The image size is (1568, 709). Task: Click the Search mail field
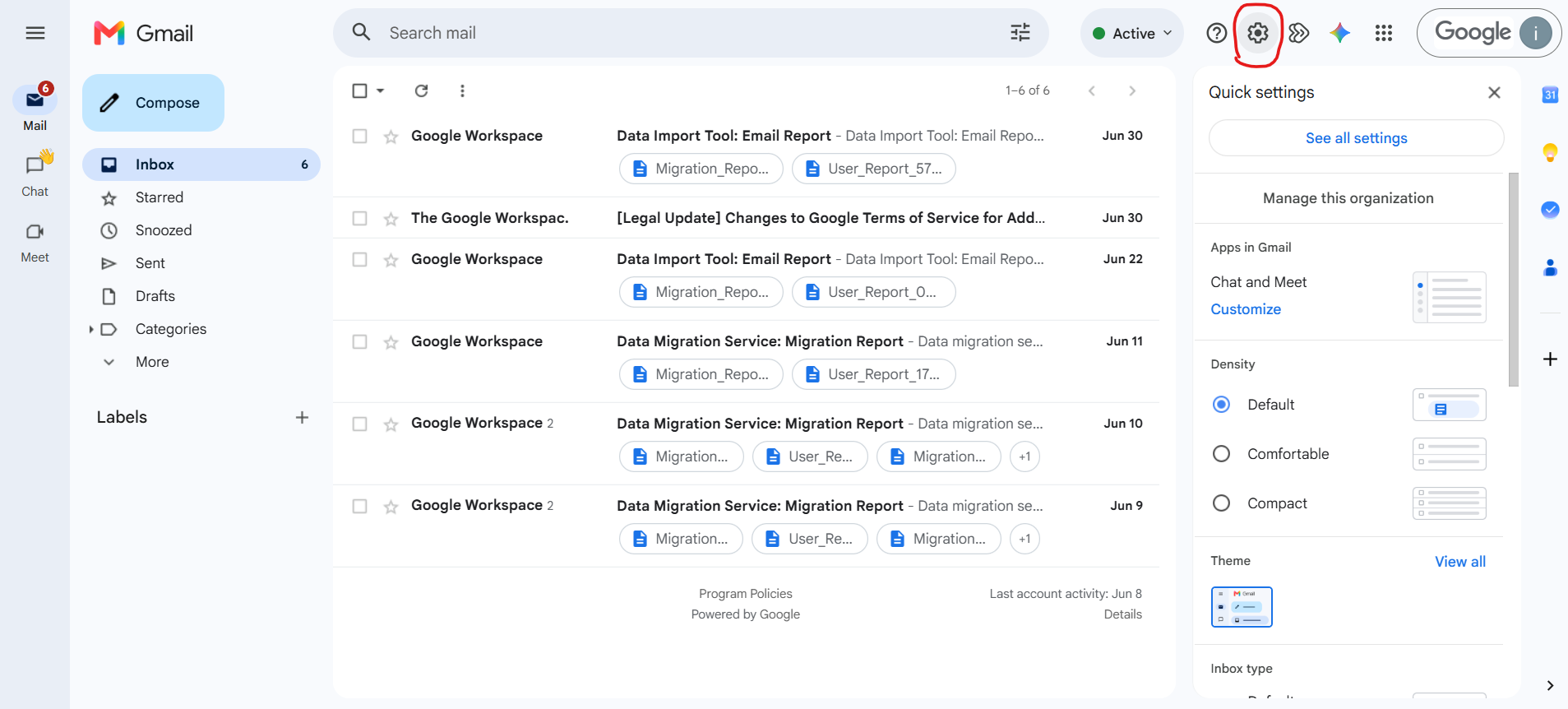691,33
